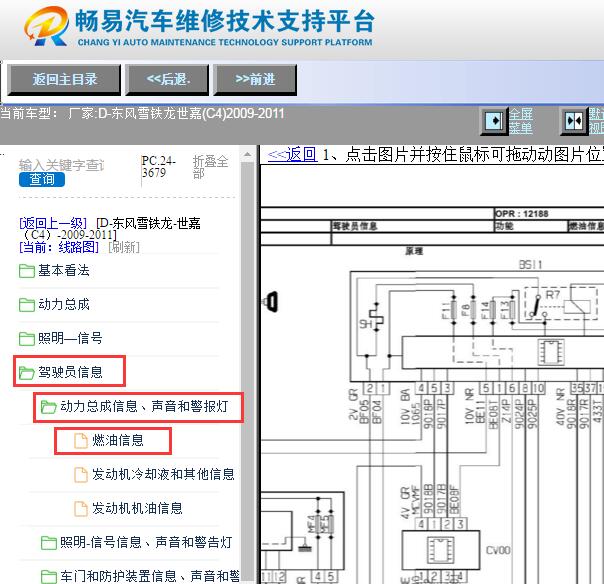This screenshot has width=604, height=584.
Task: Click the full-screen menu toggle icon
Action: point(494,121)
